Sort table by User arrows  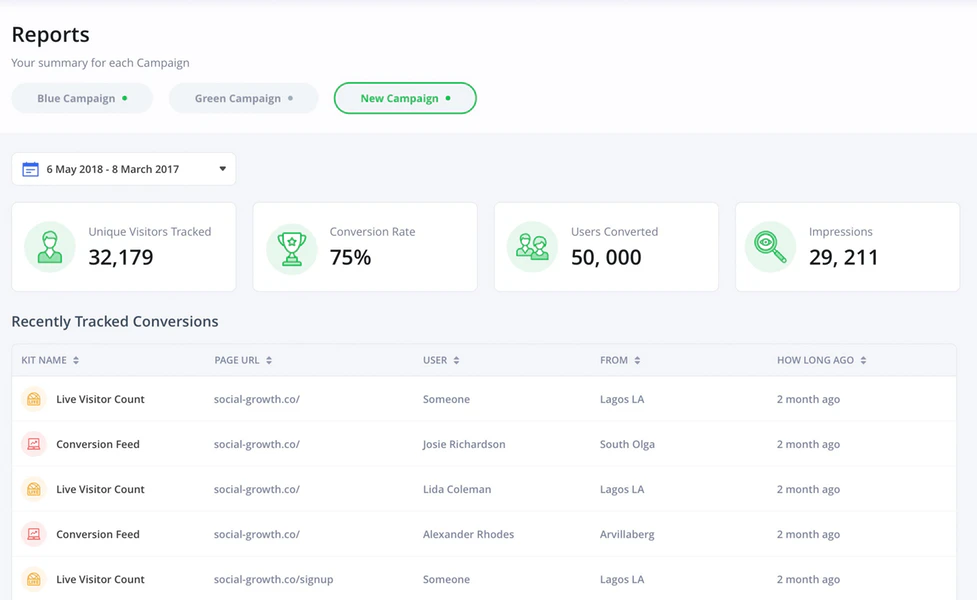pos(456,360)
